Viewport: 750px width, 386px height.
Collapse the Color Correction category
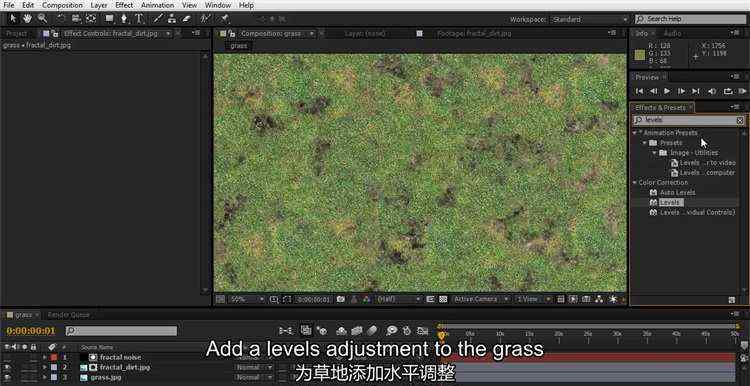pos(635,183)
